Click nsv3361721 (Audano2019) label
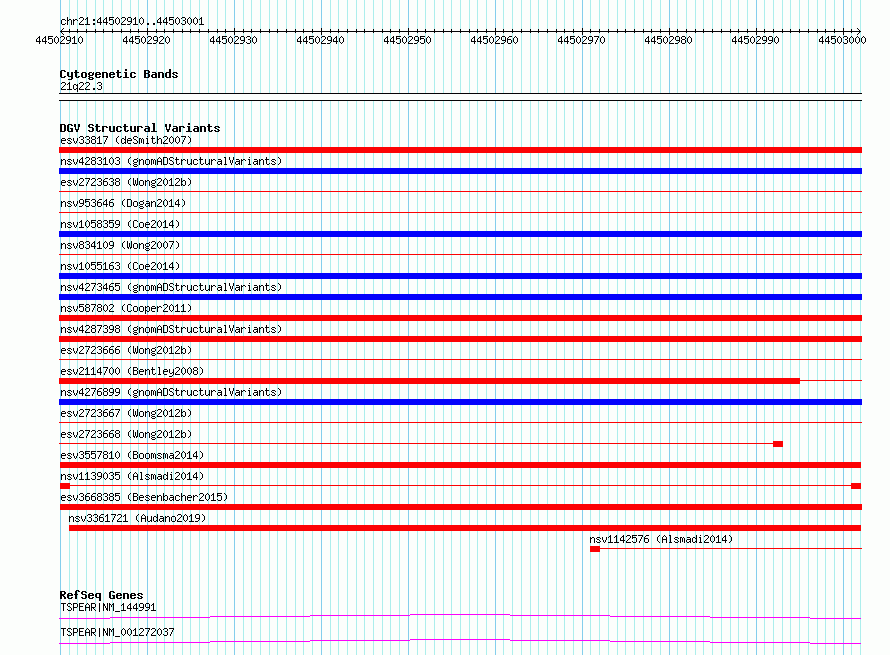Image resolution: width=890 pixels, height=655 pixels. tap(137, 518)
